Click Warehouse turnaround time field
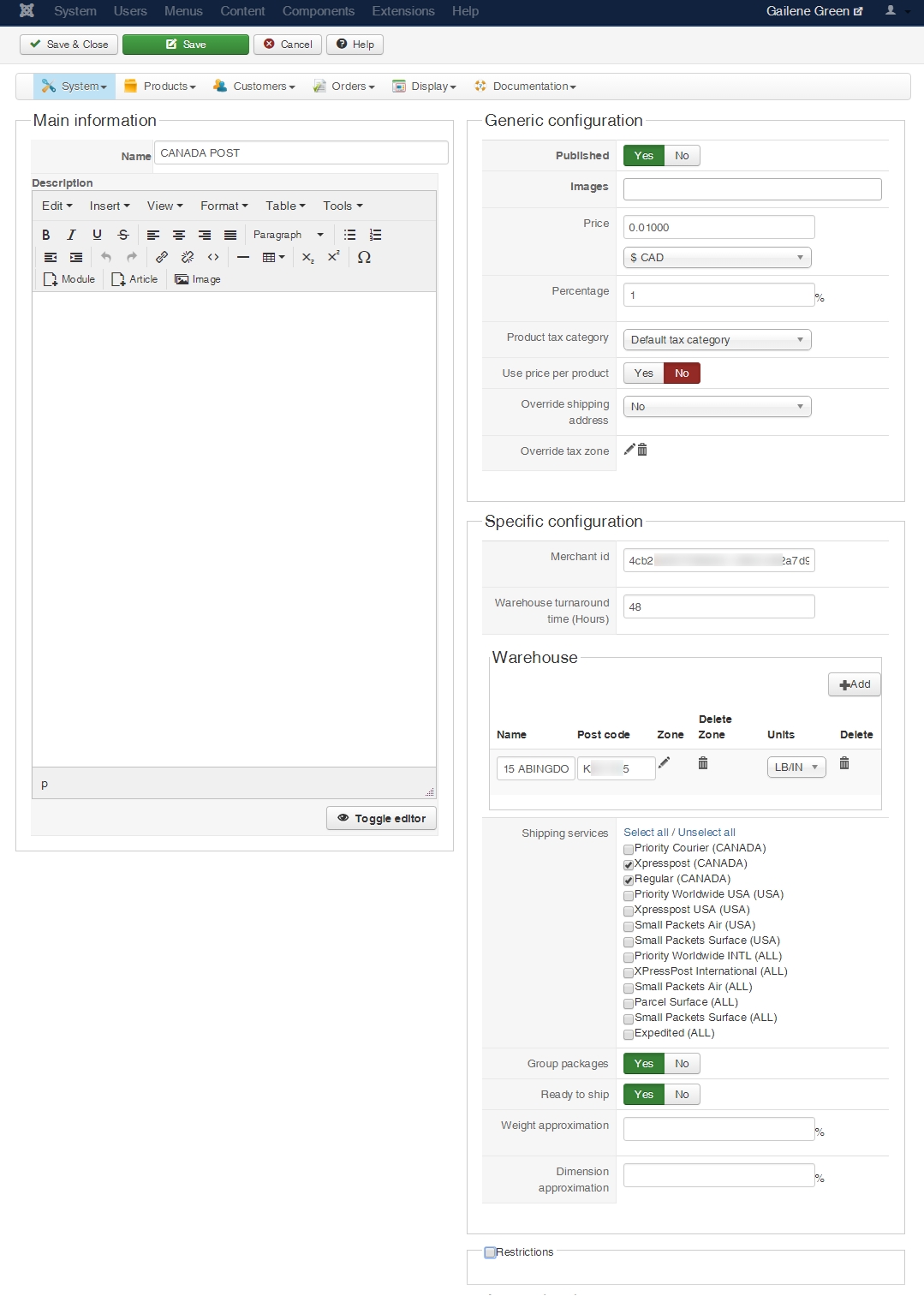924x1296 pixels. (x=718, y=606)
